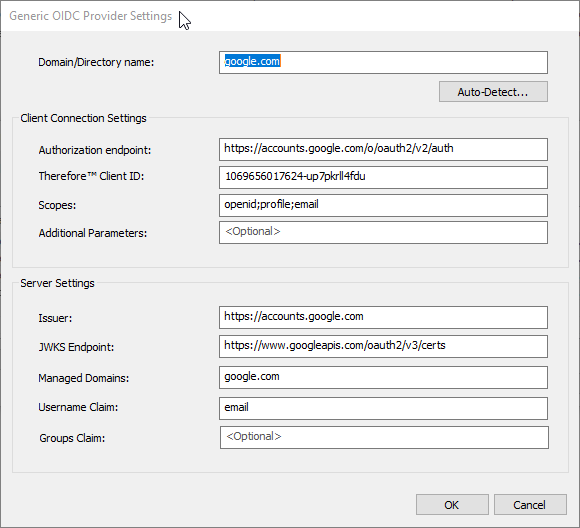Screen dimensions: 580x528
Task: Click the Server Settings group title
Action: click(x=57, y=283)
